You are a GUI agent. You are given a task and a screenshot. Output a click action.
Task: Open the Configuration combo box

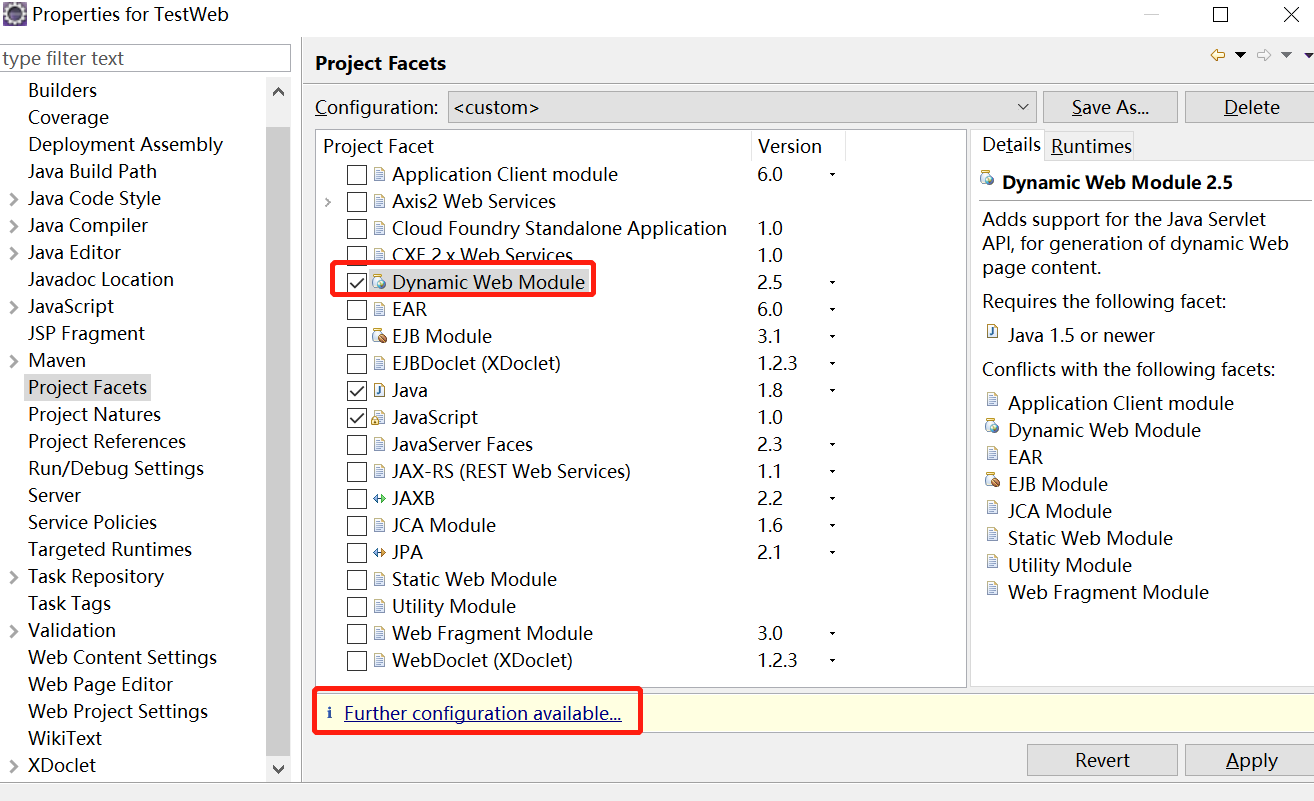coord(742,107)
